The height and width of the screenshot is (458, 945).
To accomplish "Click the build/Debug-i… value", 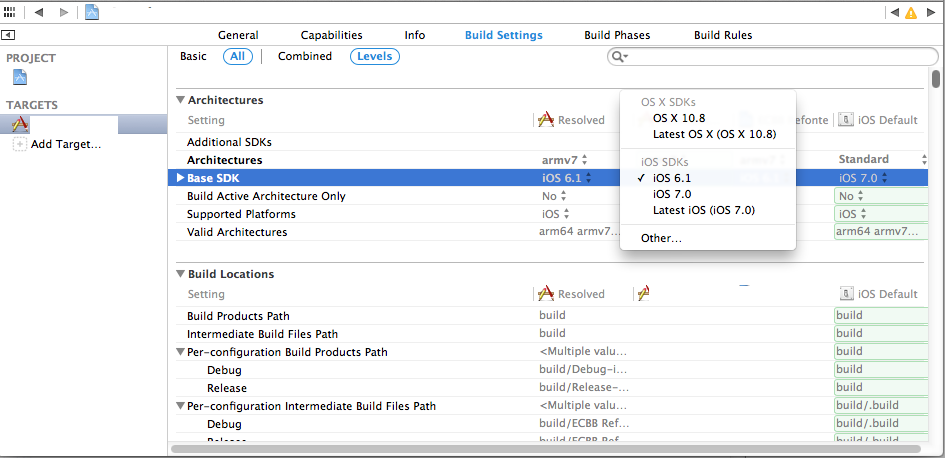I will 583,369.
